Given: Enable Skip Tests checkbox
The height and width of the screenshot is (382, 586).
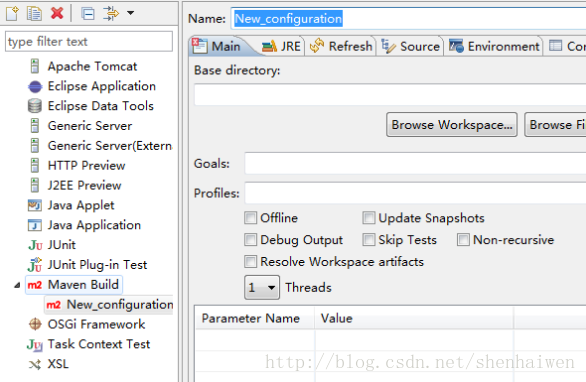Looking at the screenshot, I should 368,240.
